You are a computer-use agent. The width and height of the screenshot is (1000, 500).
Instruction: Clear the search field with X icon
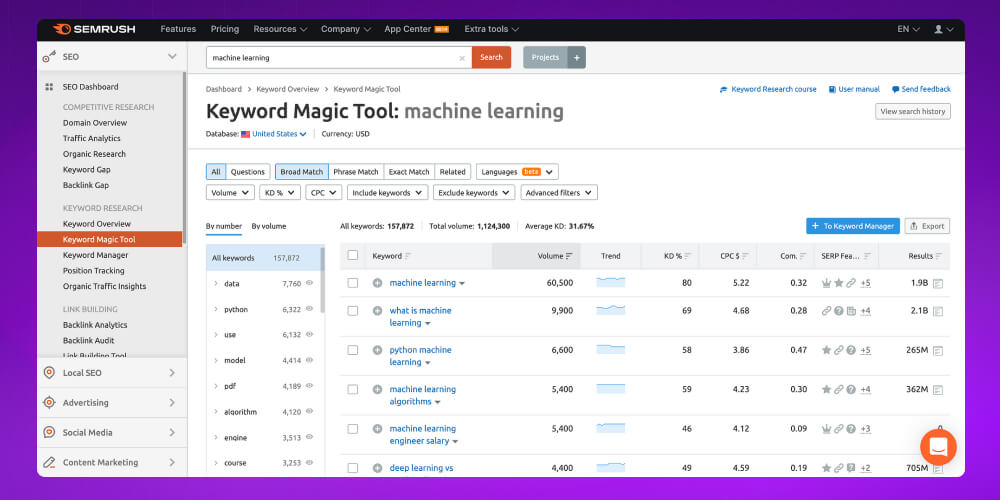[462, 58]
